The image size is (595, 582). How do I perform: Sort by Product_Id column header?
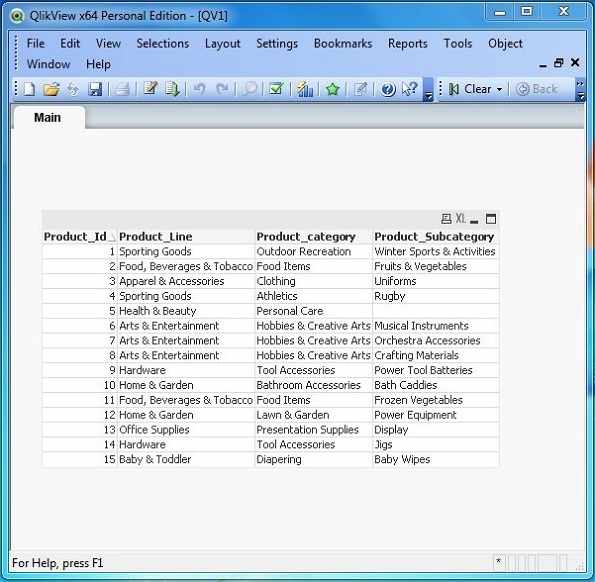79,237
